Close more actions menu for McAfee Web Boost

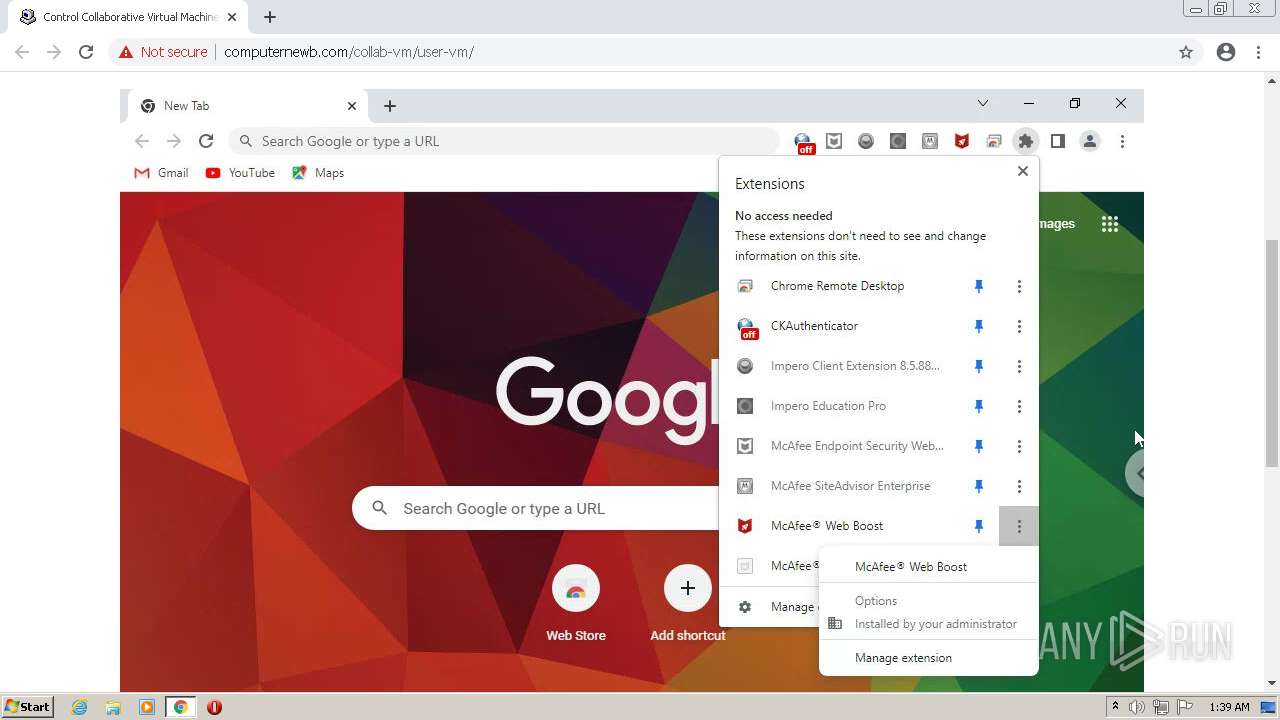(x=1019, y=526)
